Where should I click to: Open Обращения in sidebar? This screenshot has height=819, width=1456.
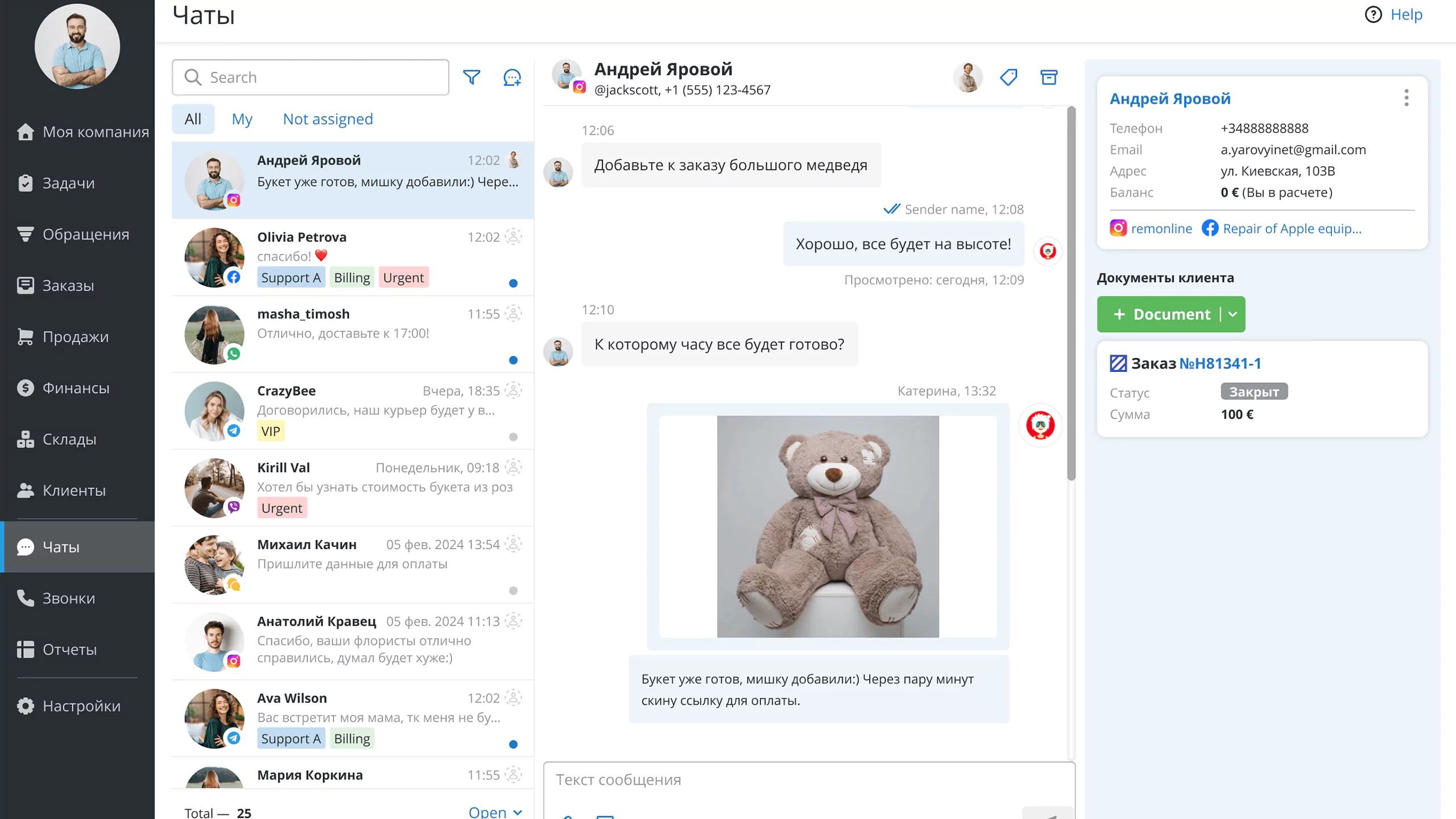pyautogui.click(x=77, y=234)
